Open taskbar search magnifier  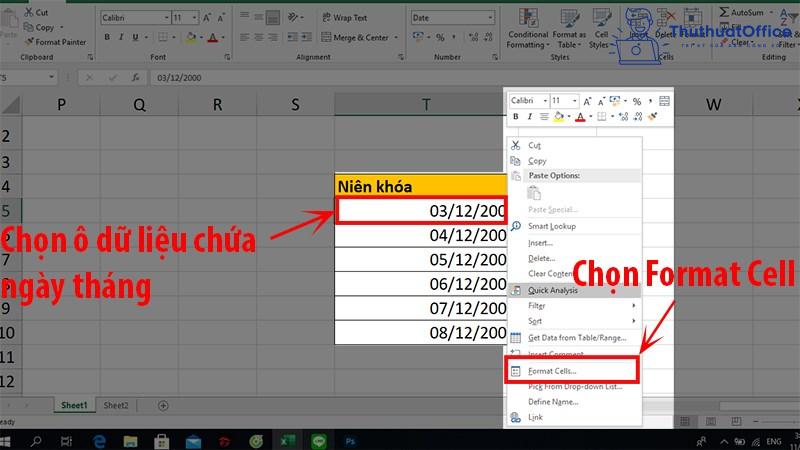coord(36,441)
